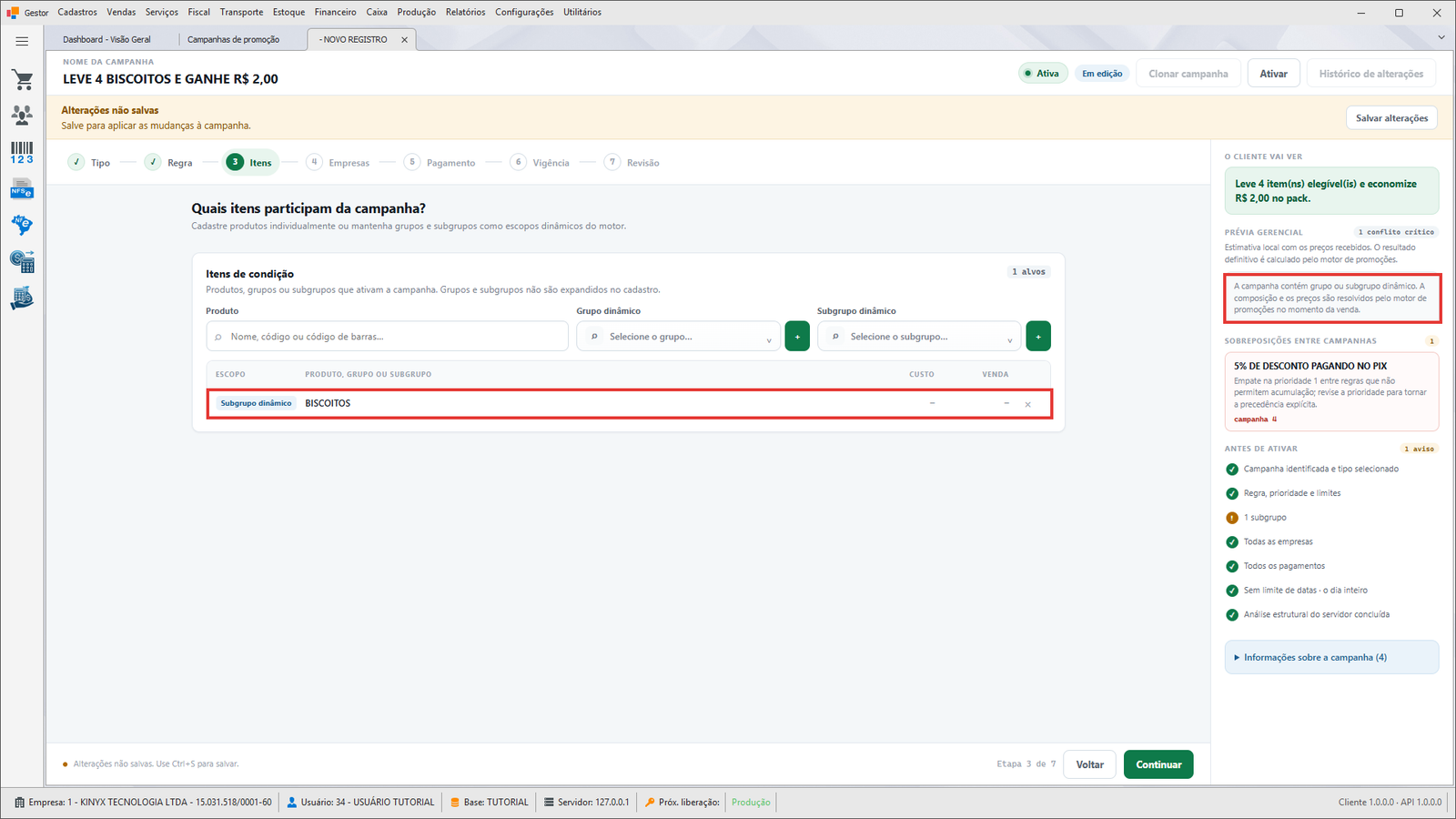
Task: Expand Informações sobre a campanha section
Action: (x=1331, y=658)
